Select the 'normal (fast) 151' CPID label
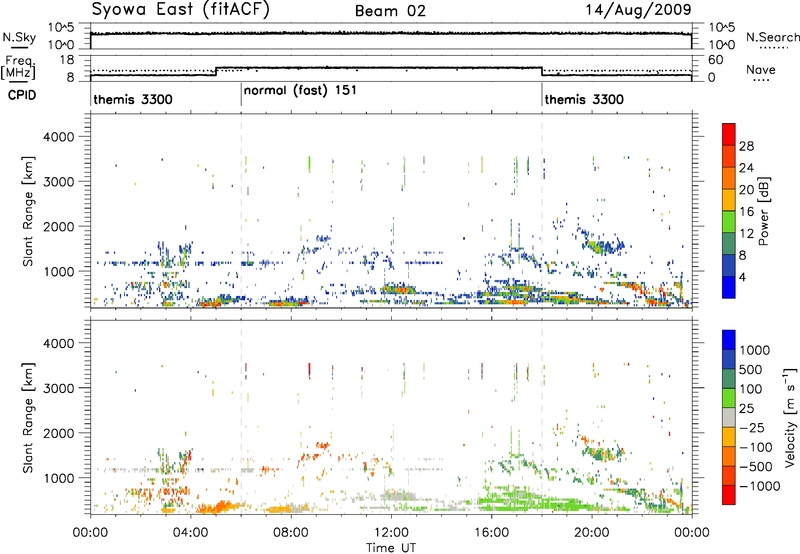Viewport: 800px width, 554px height. point(300,91)
